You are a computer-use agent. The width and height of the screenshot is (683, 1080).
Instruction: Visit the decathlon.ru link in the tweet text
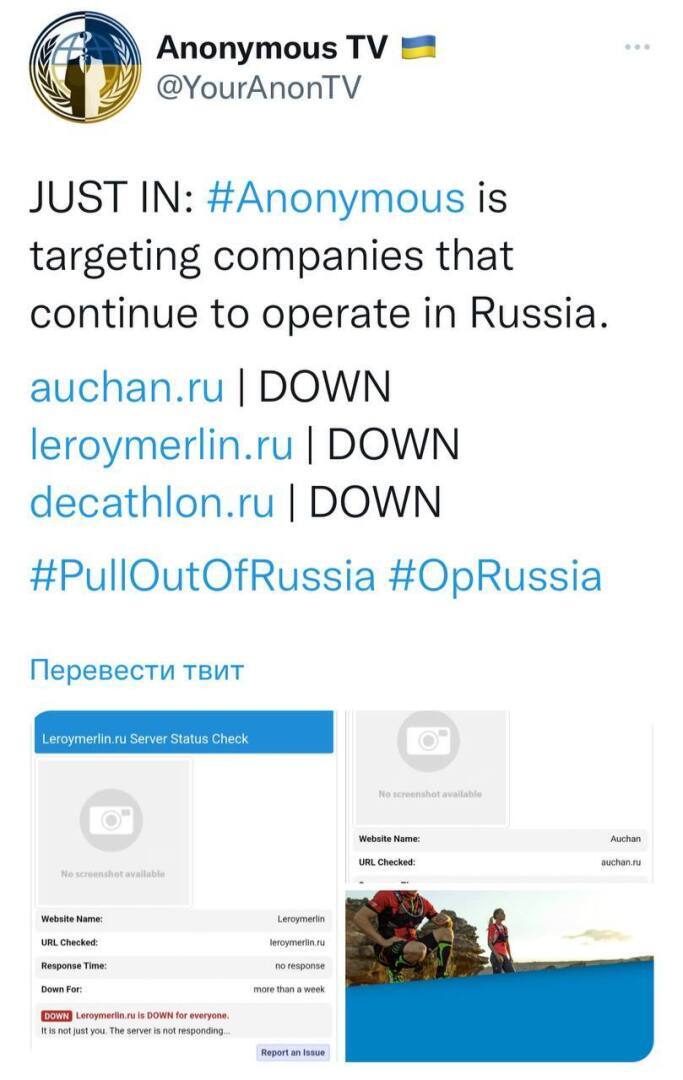tap(152, 501)
